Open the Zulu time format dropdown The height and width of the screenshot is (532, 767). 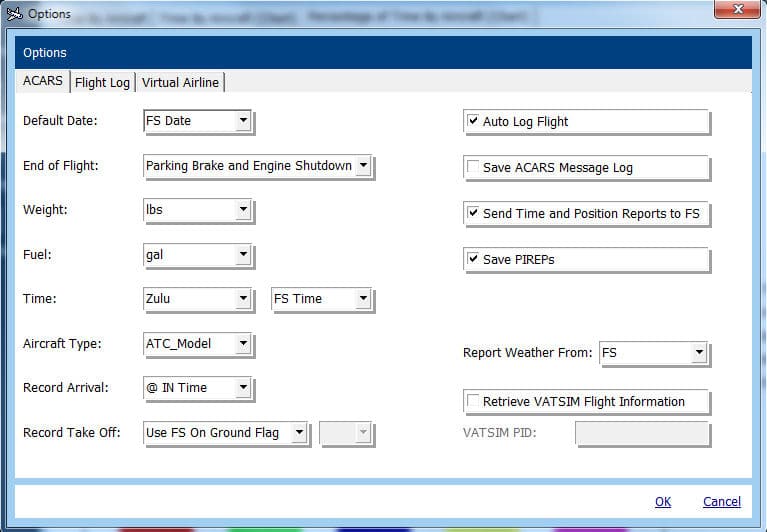pos(243,299)
